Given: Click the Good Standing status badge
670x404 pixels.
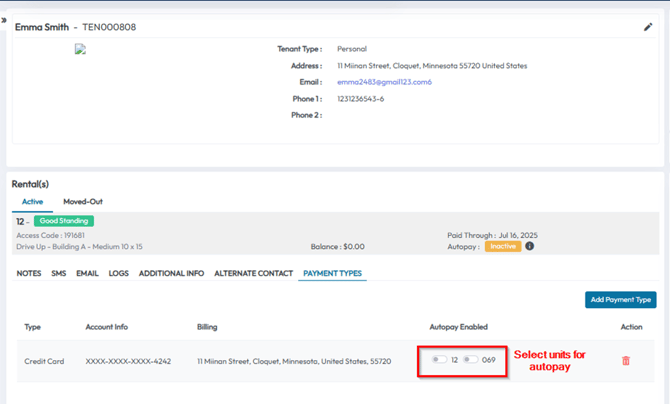Looking at the screenshot, I should (63, 221).
